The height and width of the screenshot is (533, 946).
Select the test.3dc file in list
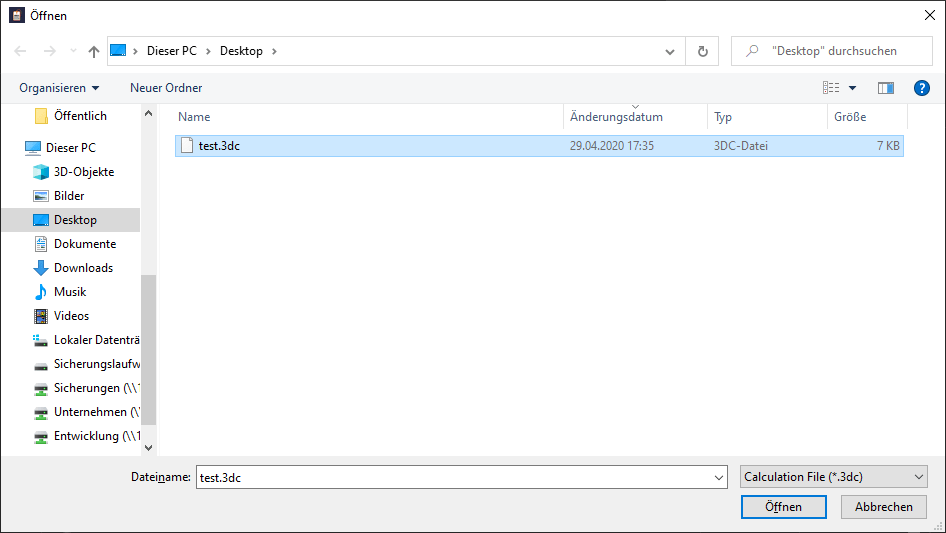click(539, 146)
